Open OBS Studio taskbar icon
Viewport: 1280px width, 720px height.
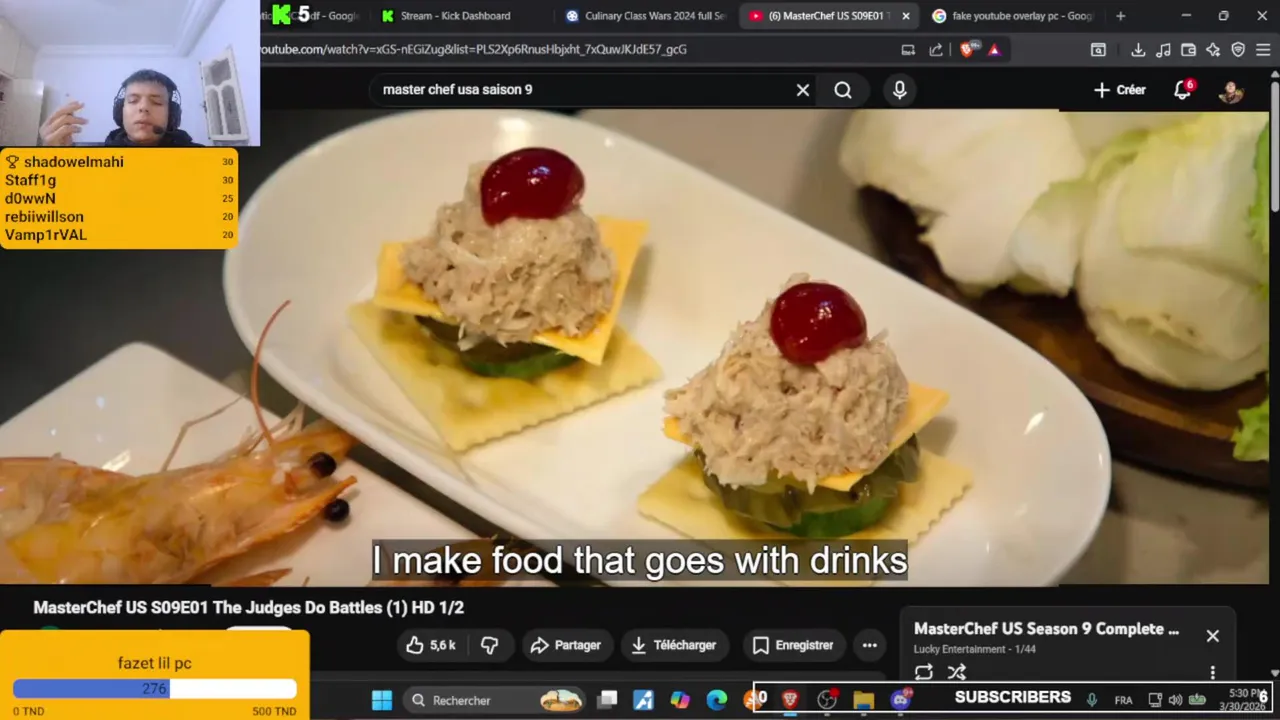(x=827, y=700)
